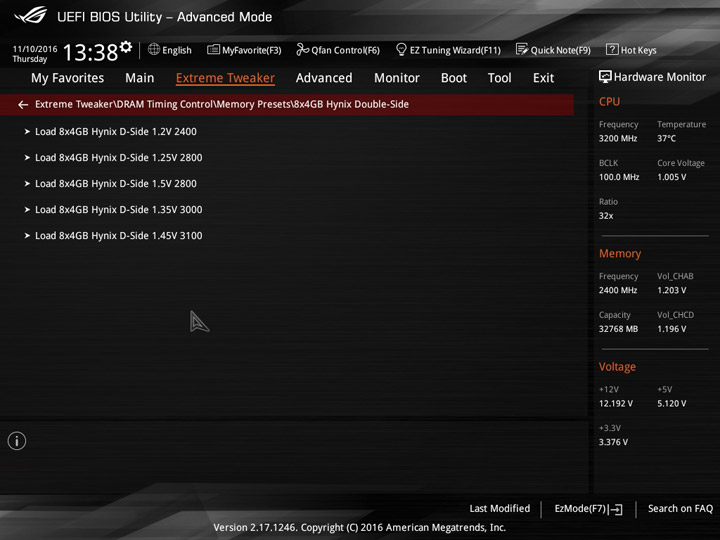This screenshot has width=720, height=540.
Task: Switch to Exit tab
Action: pos(544,78)
